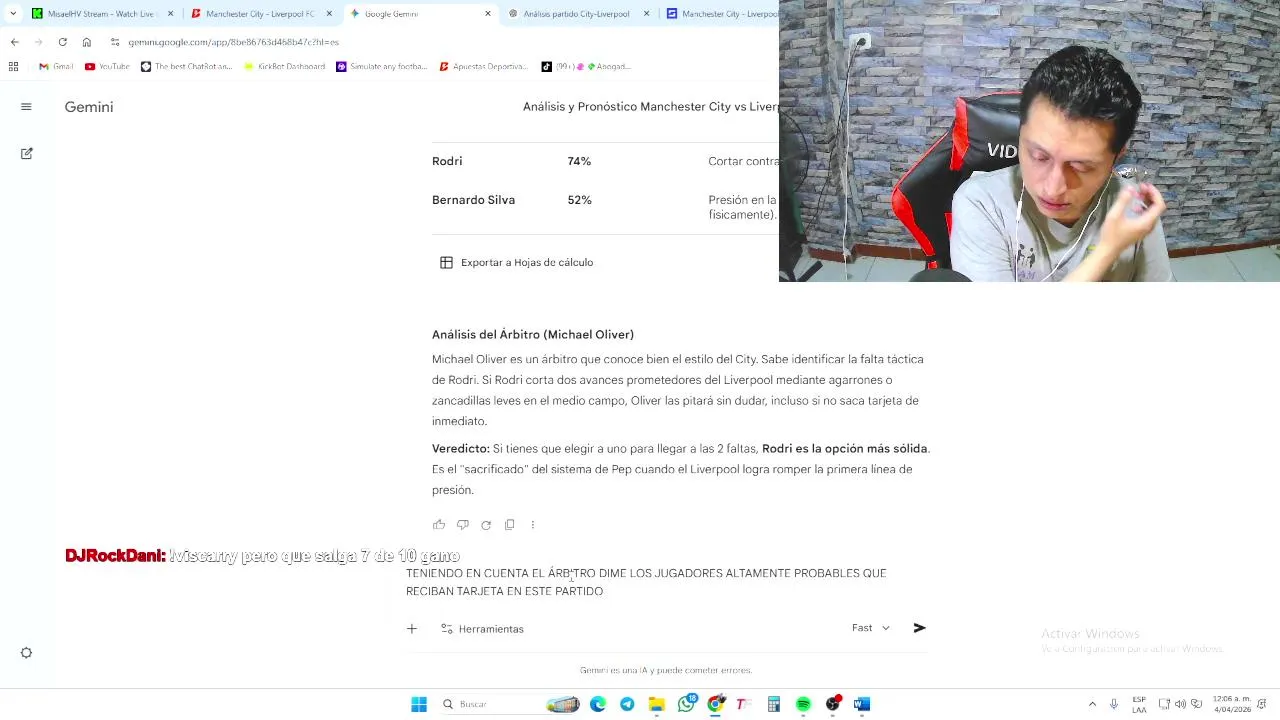Go to the browser home page

point(87,42)
